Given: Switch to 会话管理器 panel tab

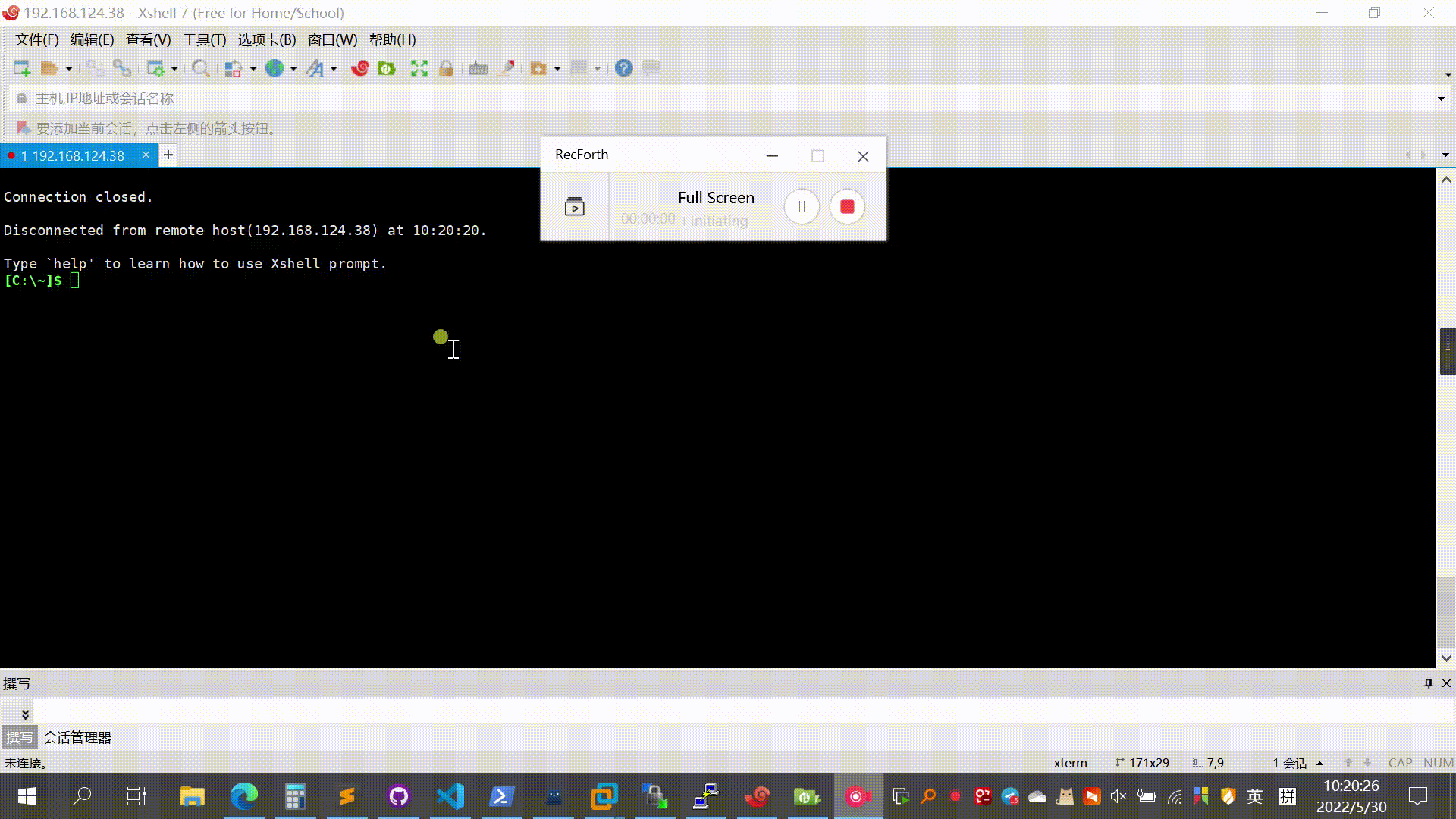Looking at the screenshot, I should tap(77, 738).
